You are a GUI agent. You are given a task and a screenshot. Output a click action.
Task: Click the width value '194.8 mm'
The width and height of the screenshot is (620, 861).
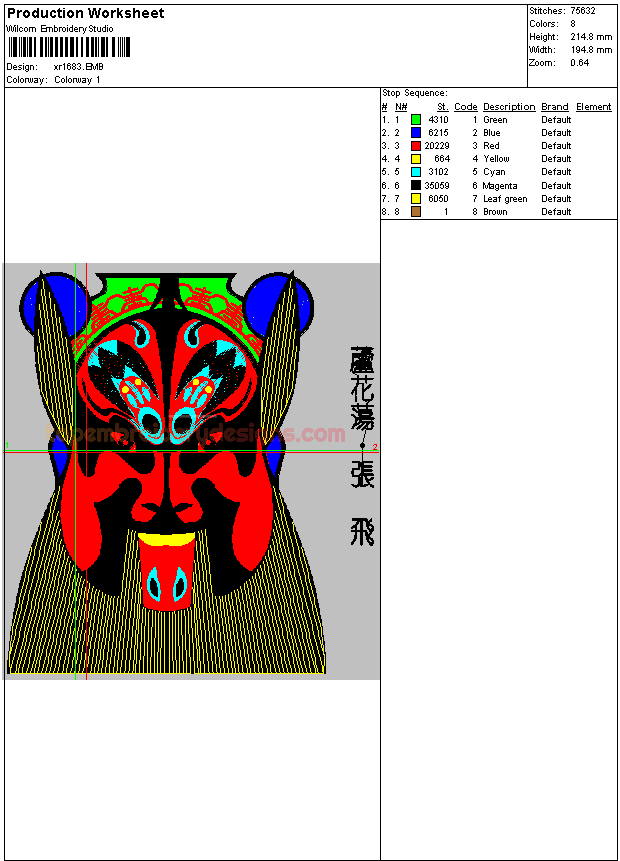[x=591, y=49]
